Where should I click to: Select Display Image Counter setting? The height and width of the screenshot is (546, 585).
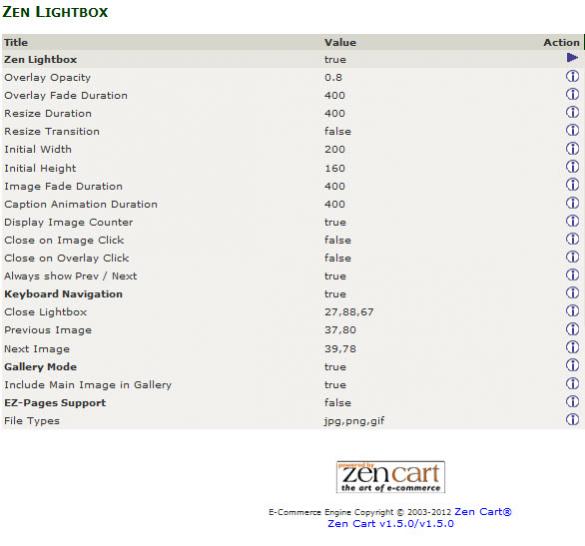(x=292, y=222)
